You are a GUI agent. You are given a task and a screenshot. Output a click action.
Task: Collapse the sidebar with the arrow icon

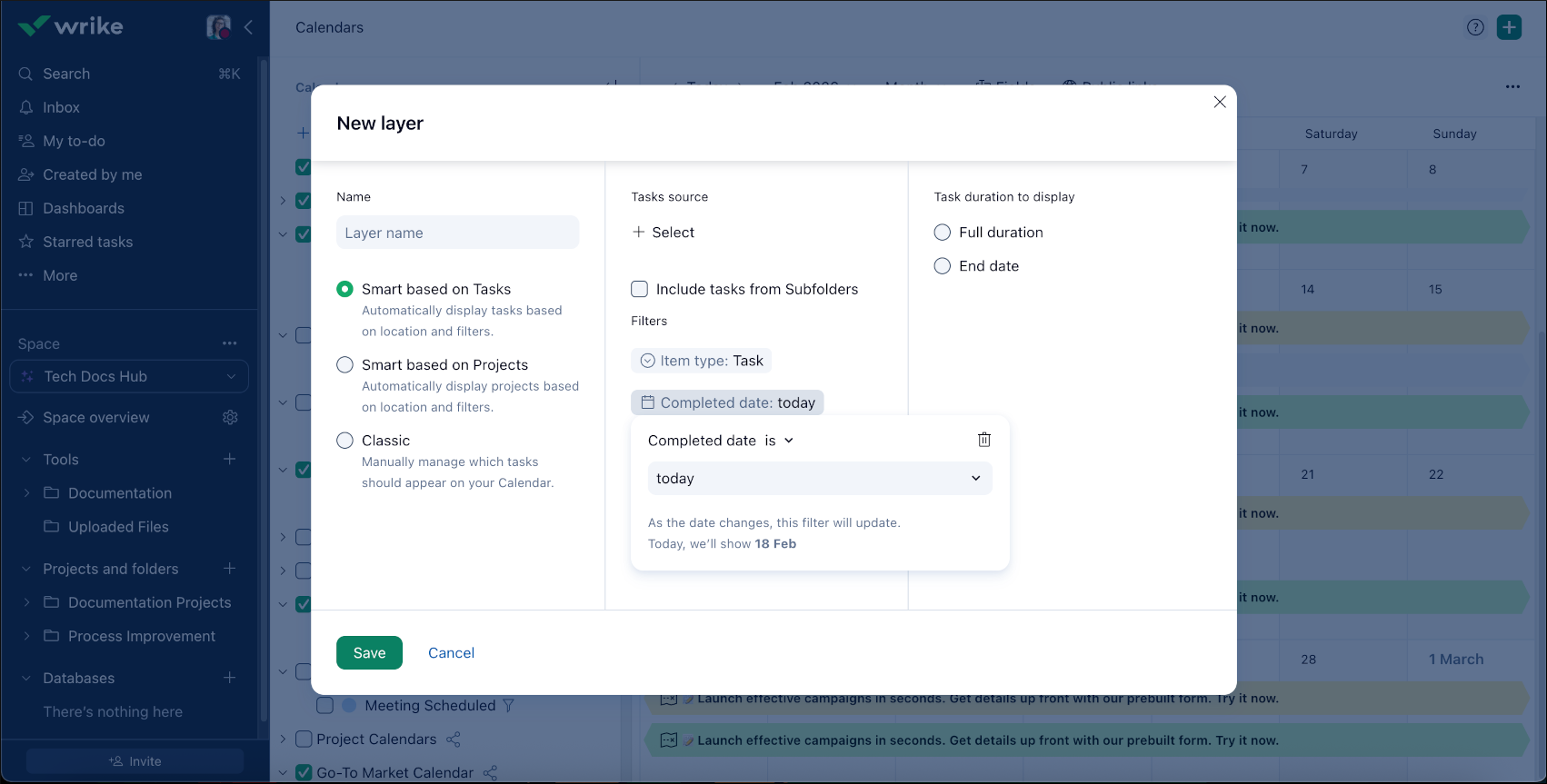click(248, 27)
